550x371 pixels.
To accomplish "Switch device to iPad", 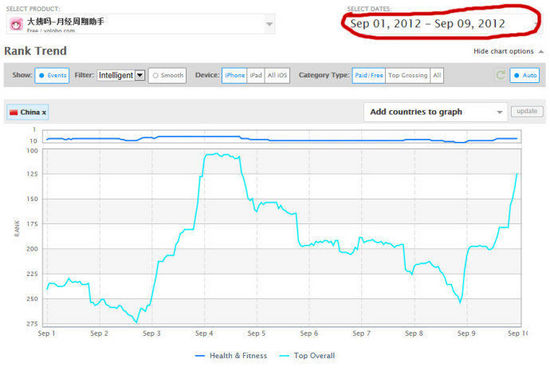I will coord(256,75).
